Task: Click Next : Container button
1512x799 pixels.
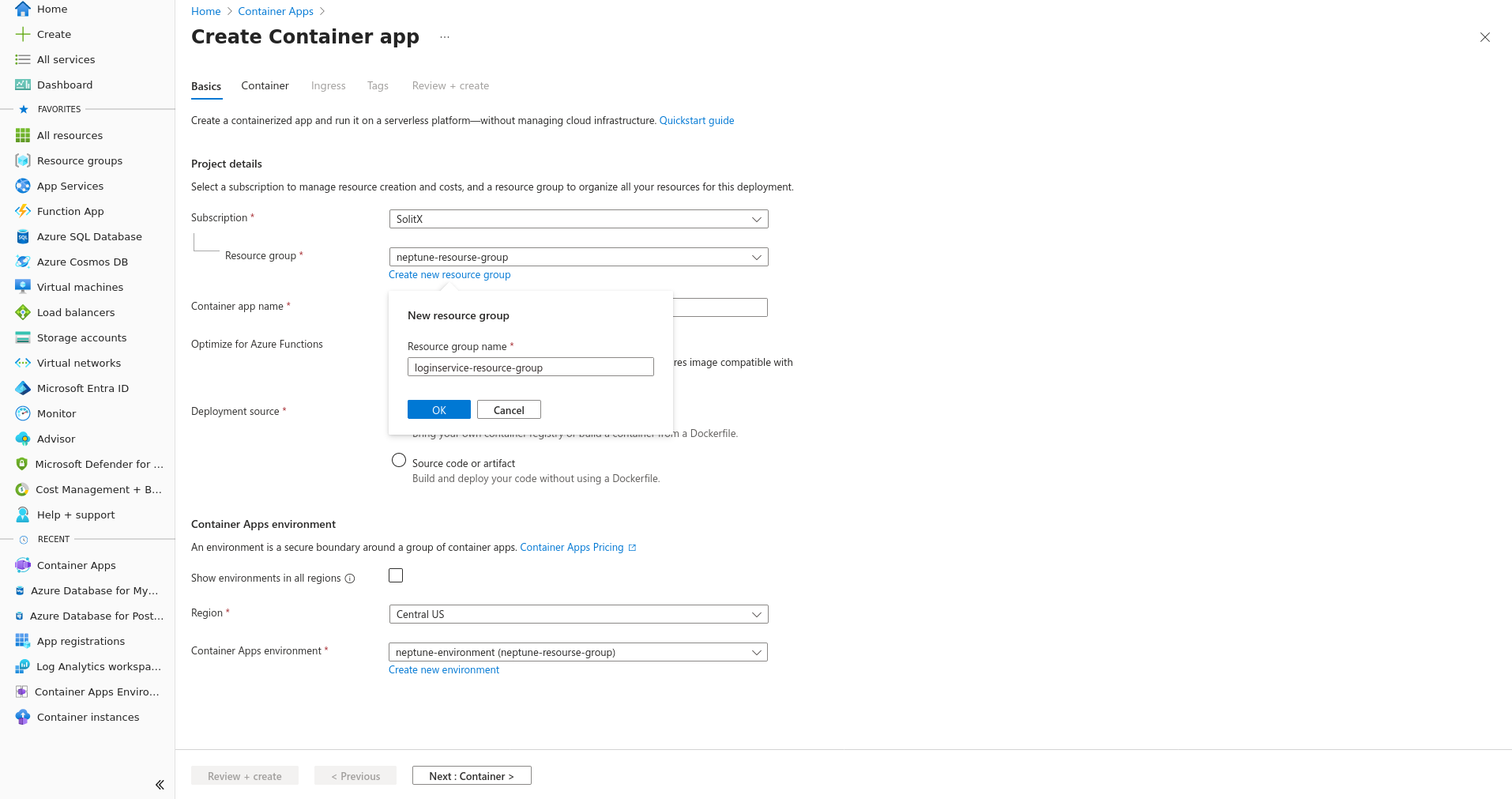Action: point(472,776)
